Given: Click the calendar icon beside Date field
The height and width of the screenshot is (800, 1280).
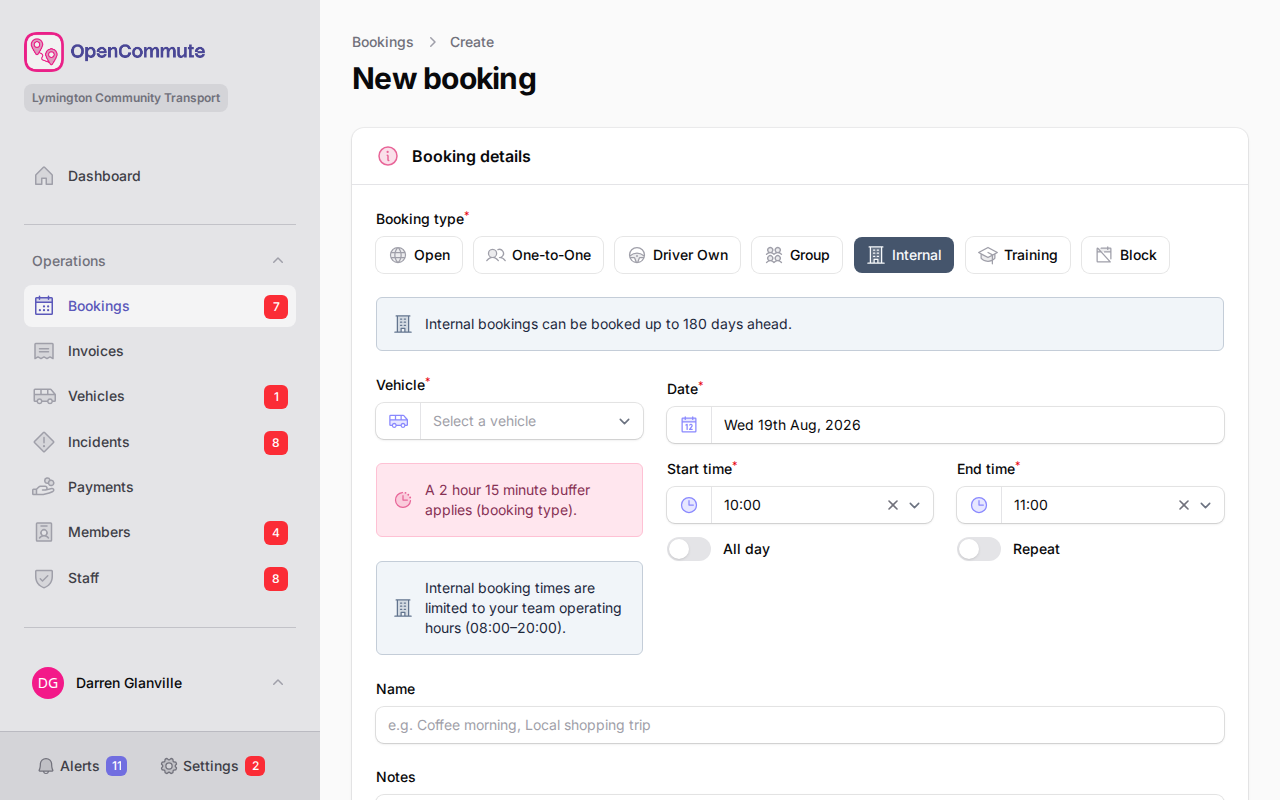Looking at the screenshot, I should [x=689, y=425].
